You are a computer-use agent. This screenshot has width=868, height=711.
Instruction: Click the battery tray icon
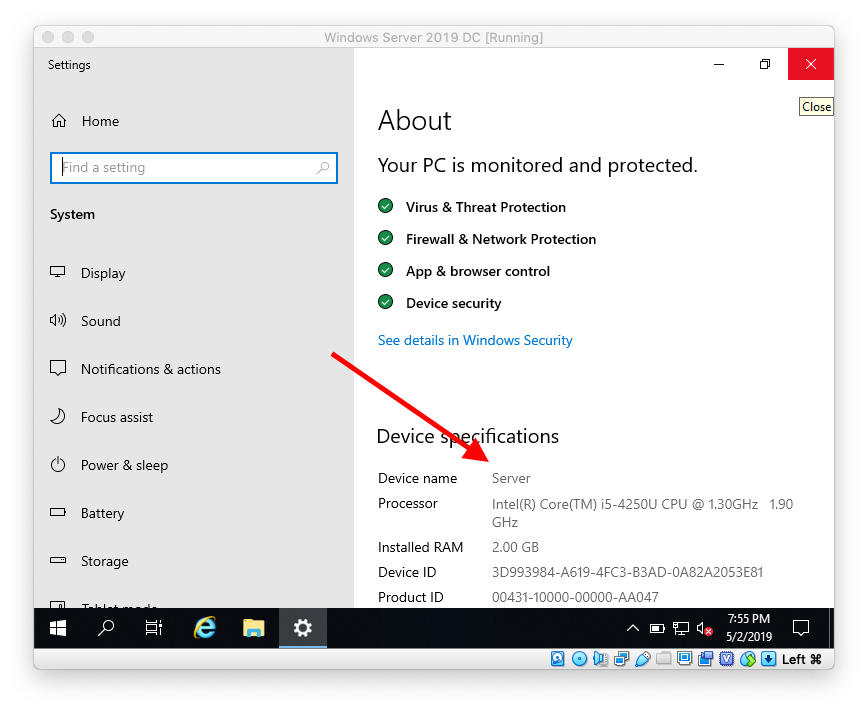click(x=657, y=628)
